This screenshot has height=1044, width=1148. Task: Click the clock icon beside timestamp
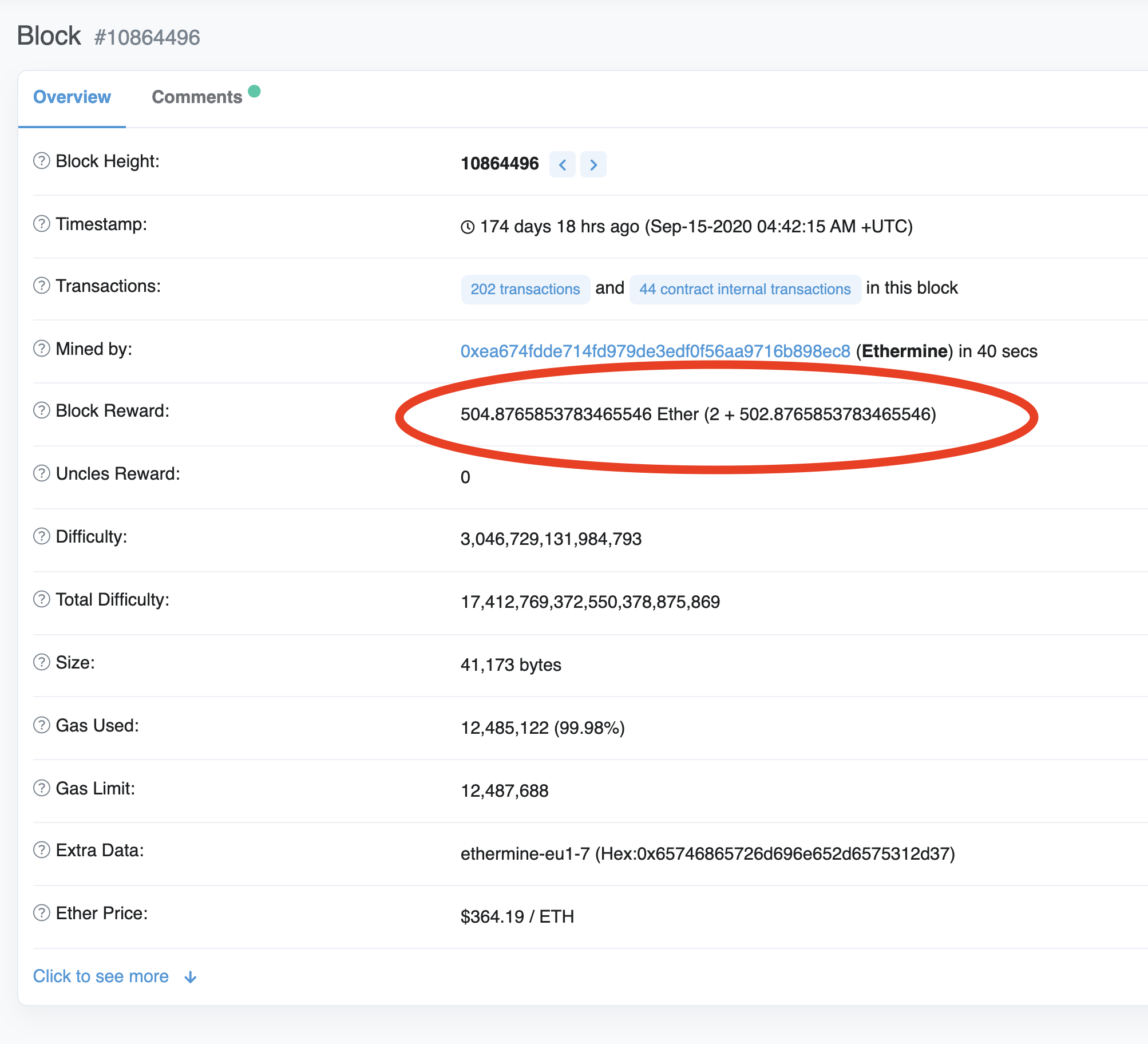(x=468, y=227)
